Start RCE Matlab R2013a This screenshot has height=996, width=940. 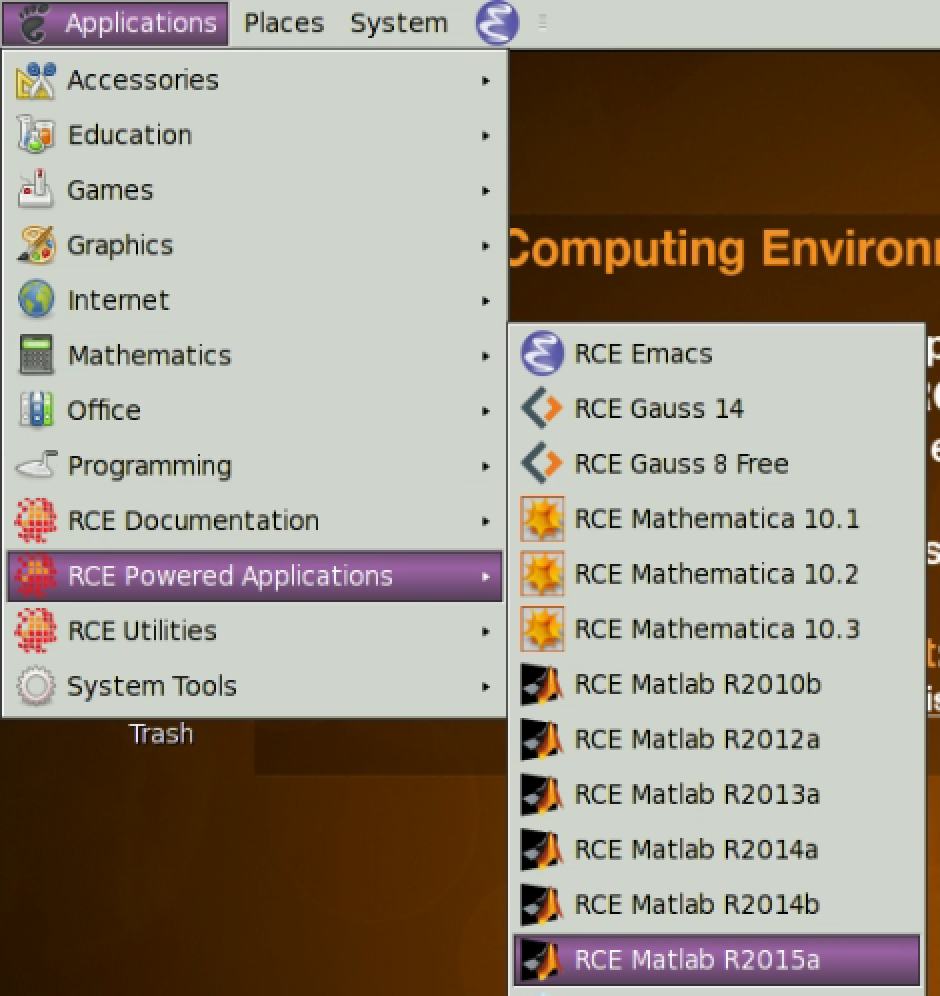pos(716,794)
